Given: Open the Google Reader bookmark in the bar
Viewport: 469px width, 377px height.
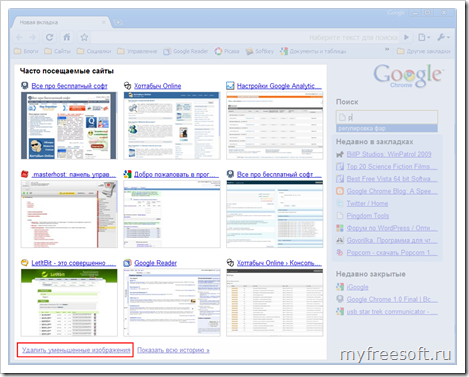Looking at the screenshot, I should tap(186, 51).
